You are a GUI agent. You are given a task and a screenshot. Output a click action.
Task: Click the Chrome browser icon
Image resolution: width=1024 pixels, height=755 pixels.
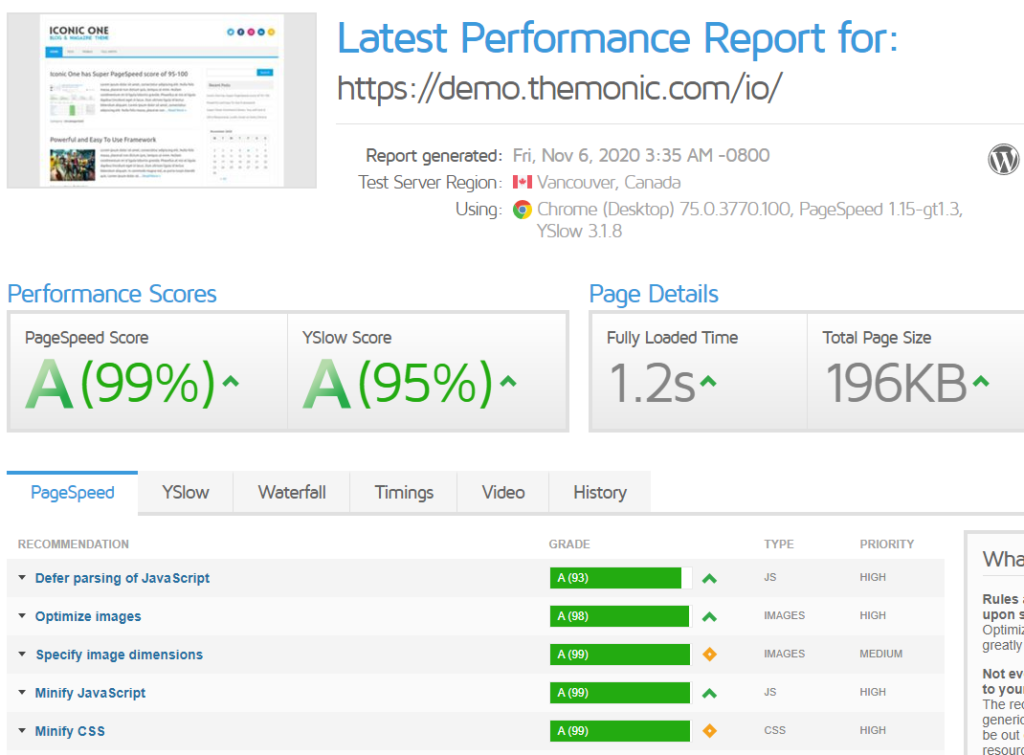pyautogui.click(x=522, y=209)
